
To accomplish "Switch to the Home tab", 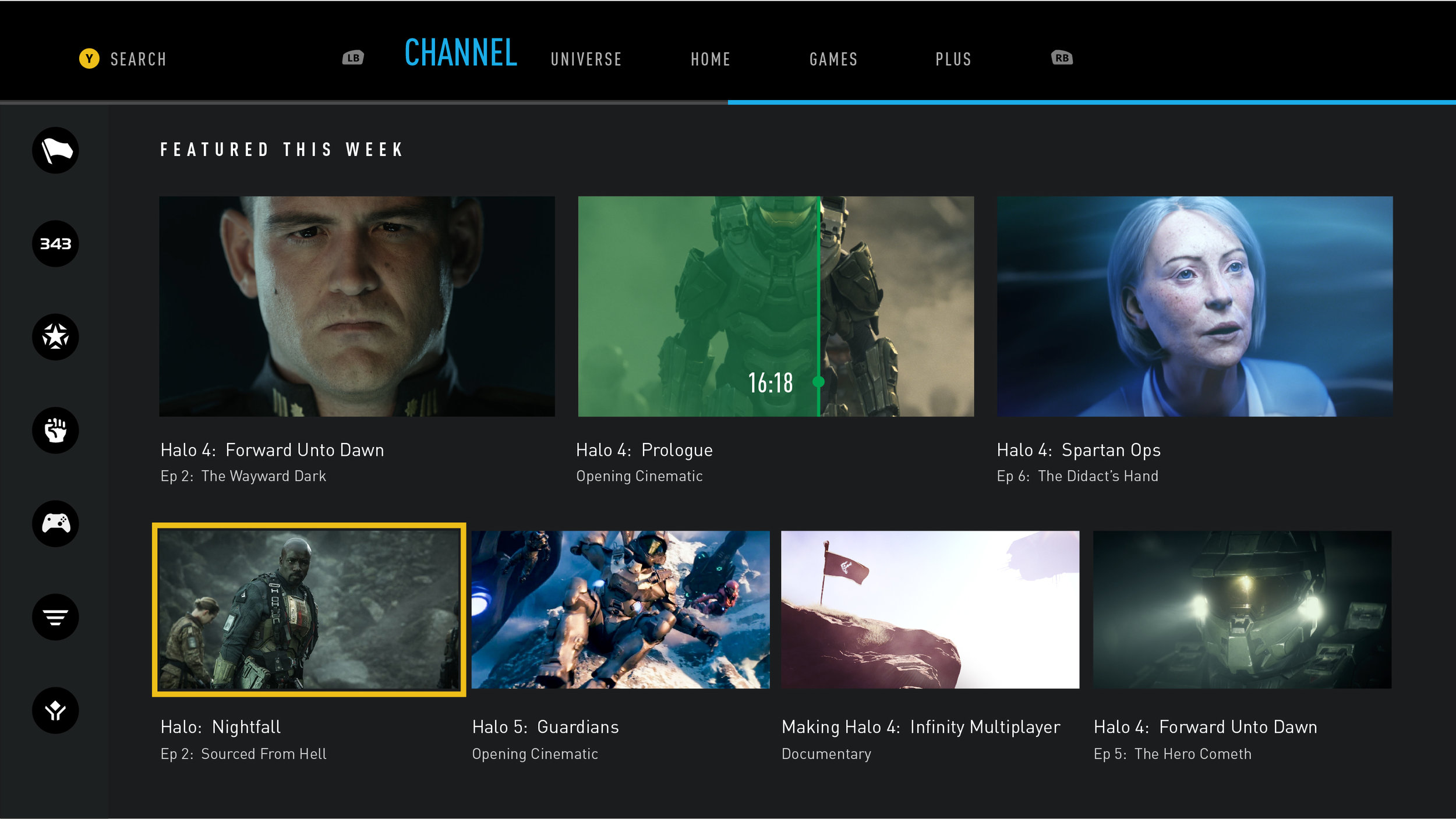I will click(711, 59).
